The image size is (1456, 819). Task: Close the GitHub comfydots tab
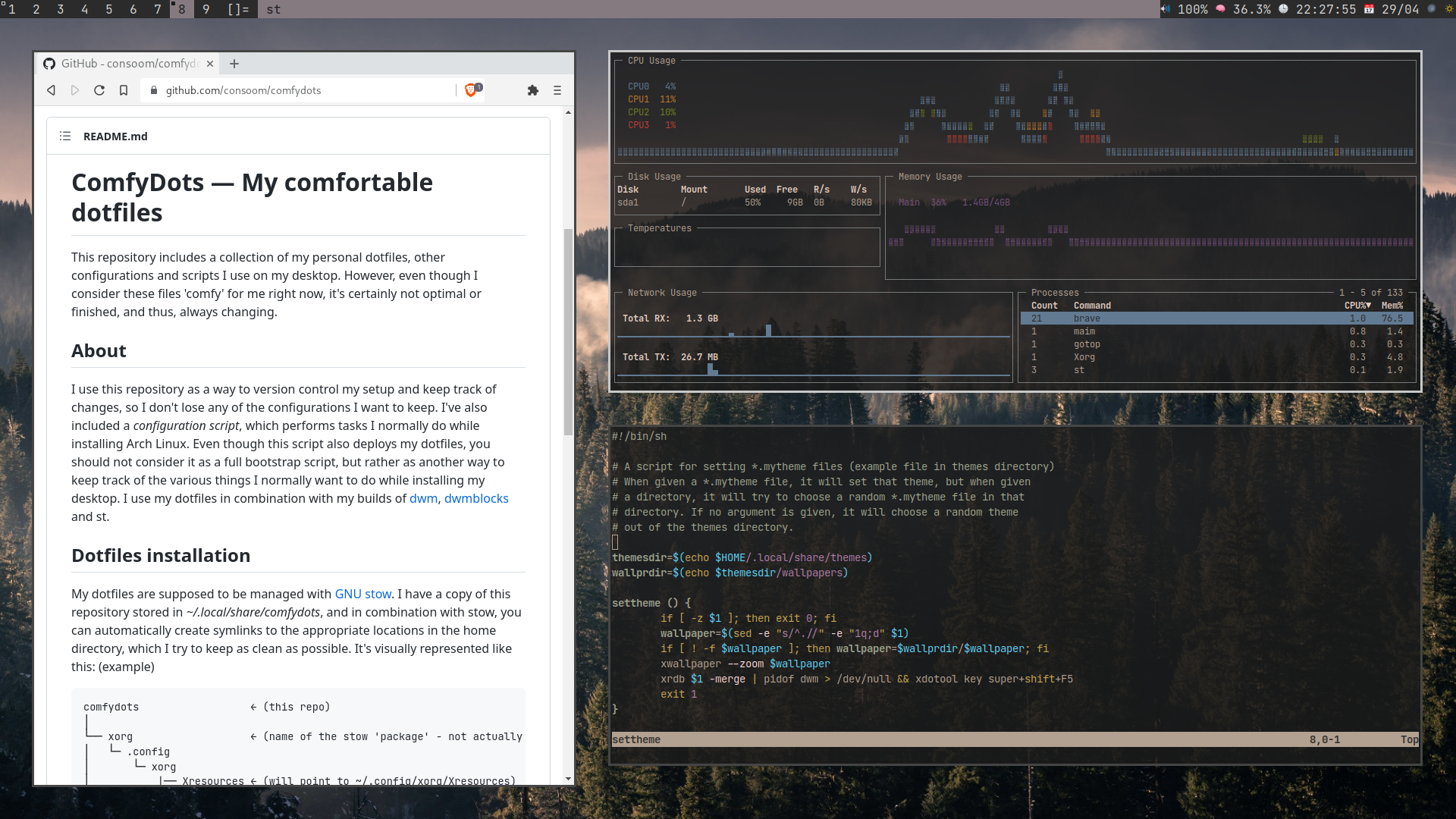tap(210, 64)
